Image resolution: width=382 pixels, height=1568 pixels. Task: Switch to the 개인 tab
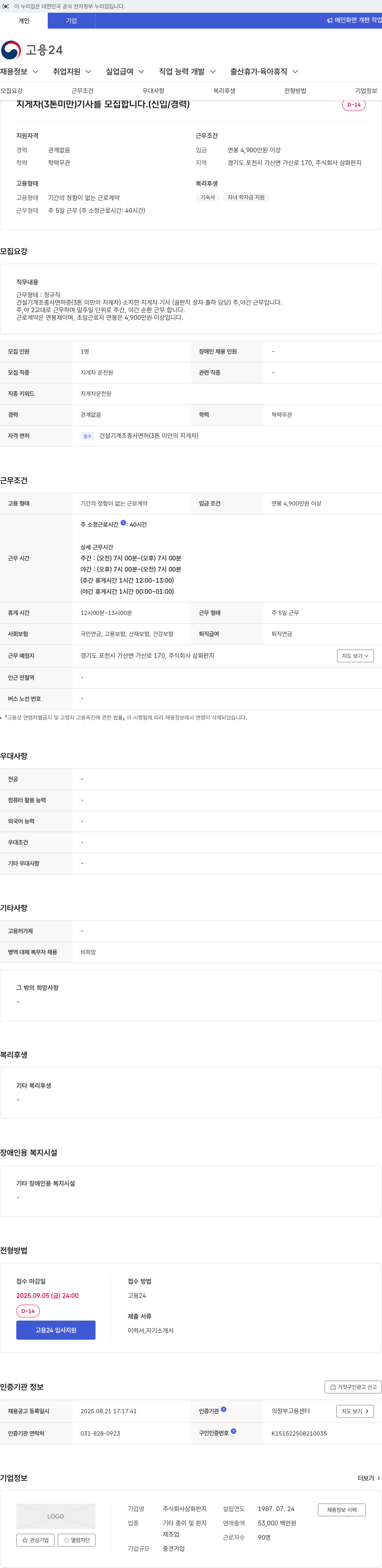(24, 21)
